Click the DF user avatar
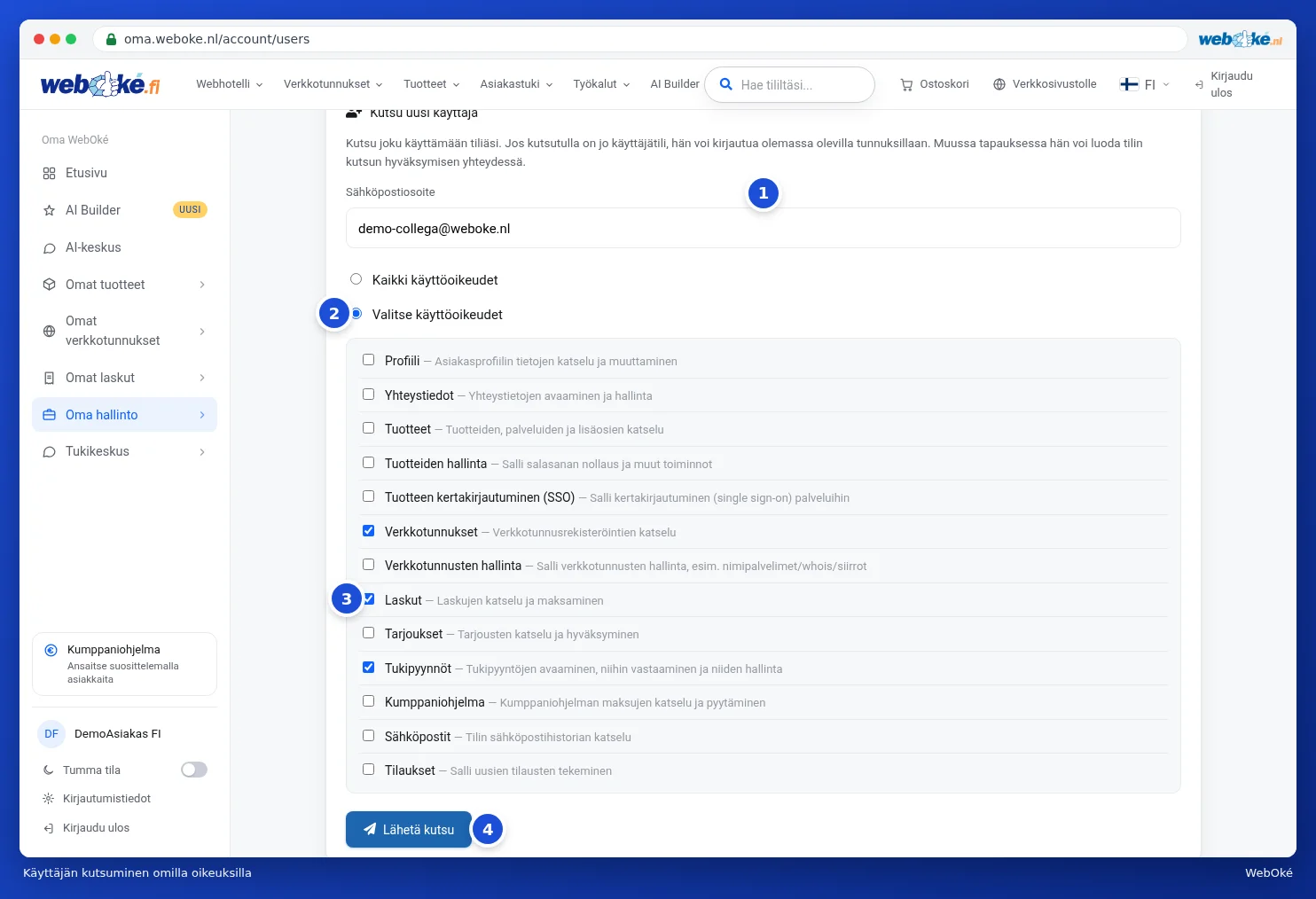 coord(51,734)
